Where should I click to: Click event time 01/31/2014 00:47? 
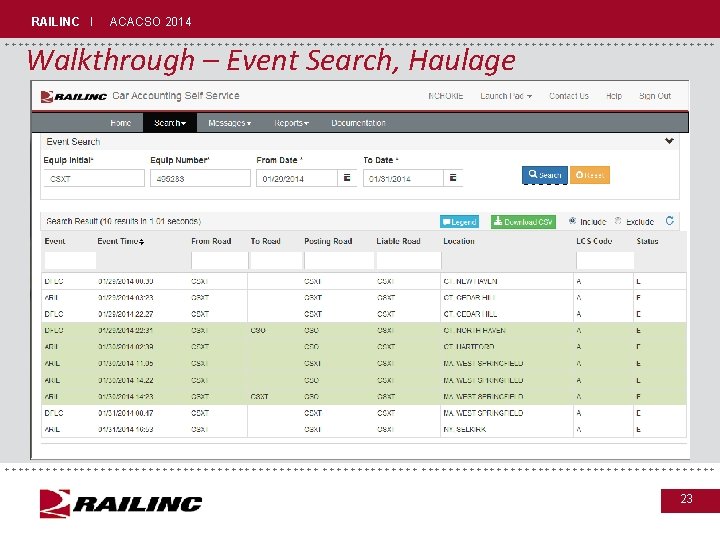(125, 413)
